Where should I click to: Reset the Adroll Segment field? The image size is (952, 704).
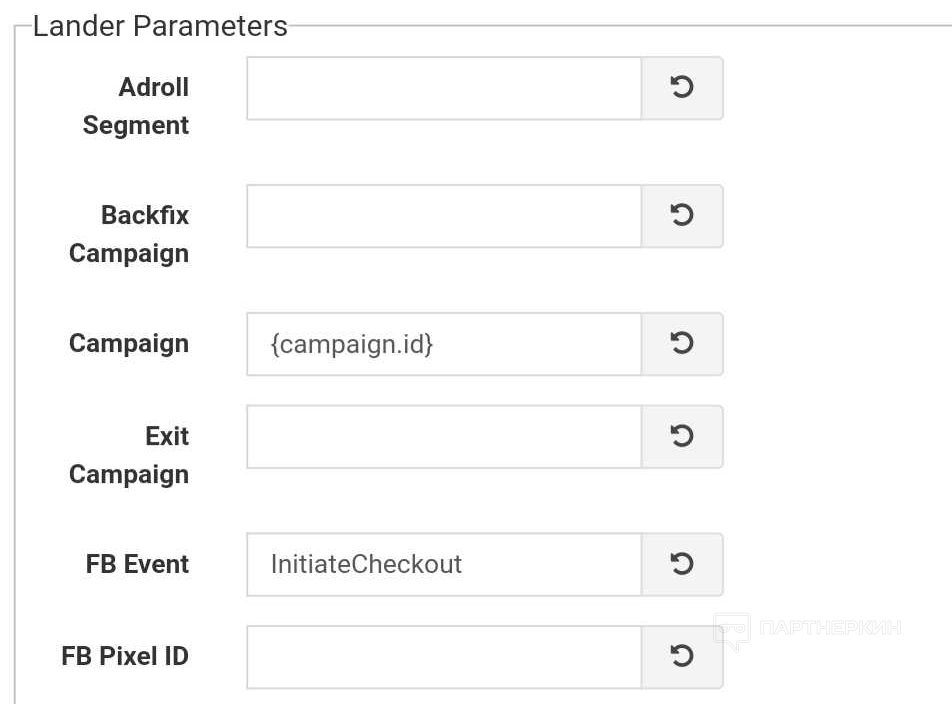681,88
